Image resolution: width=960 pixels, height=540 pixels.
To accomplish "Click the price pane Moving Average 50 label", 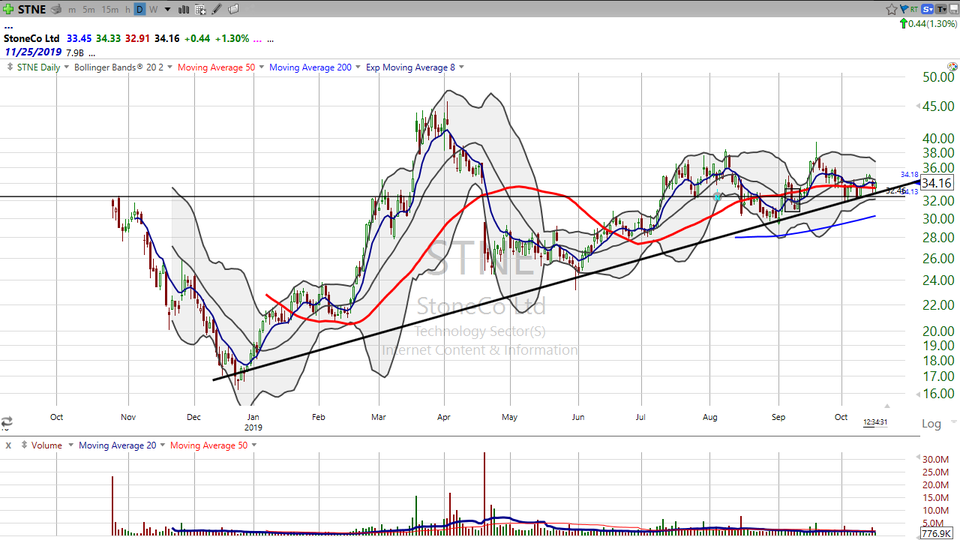I will pos(216,67).
